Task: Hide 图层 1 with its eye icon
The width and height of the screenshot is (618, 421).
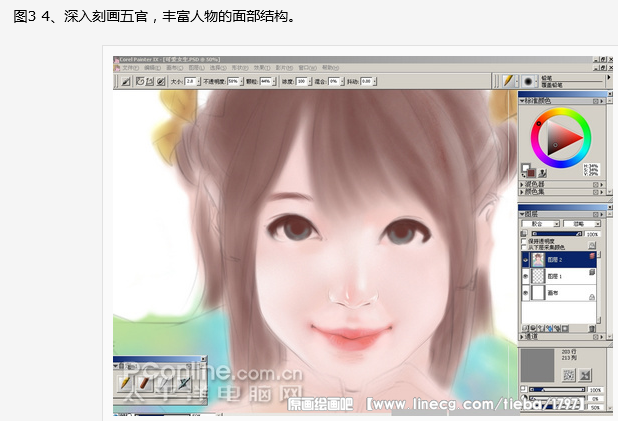Action: click(x=525, y=276)
